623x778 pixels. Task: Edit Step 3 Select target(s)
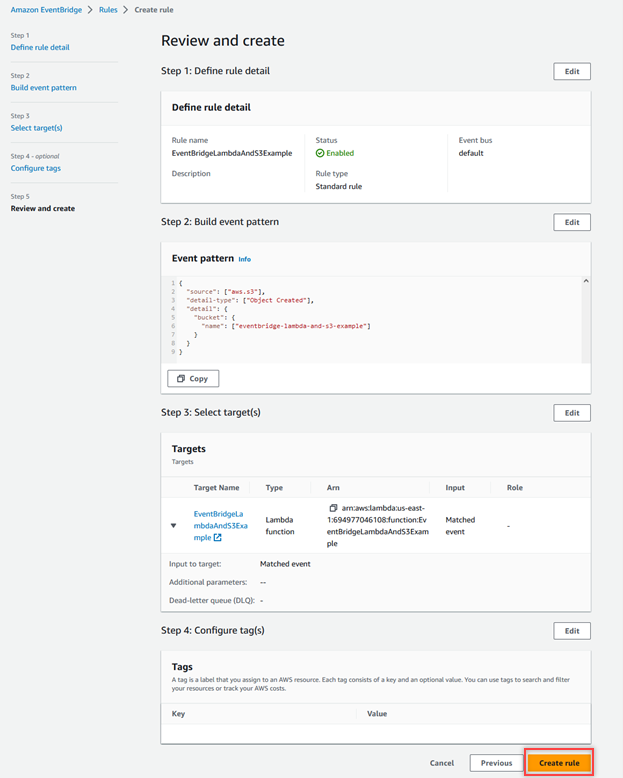pos(572,413)
